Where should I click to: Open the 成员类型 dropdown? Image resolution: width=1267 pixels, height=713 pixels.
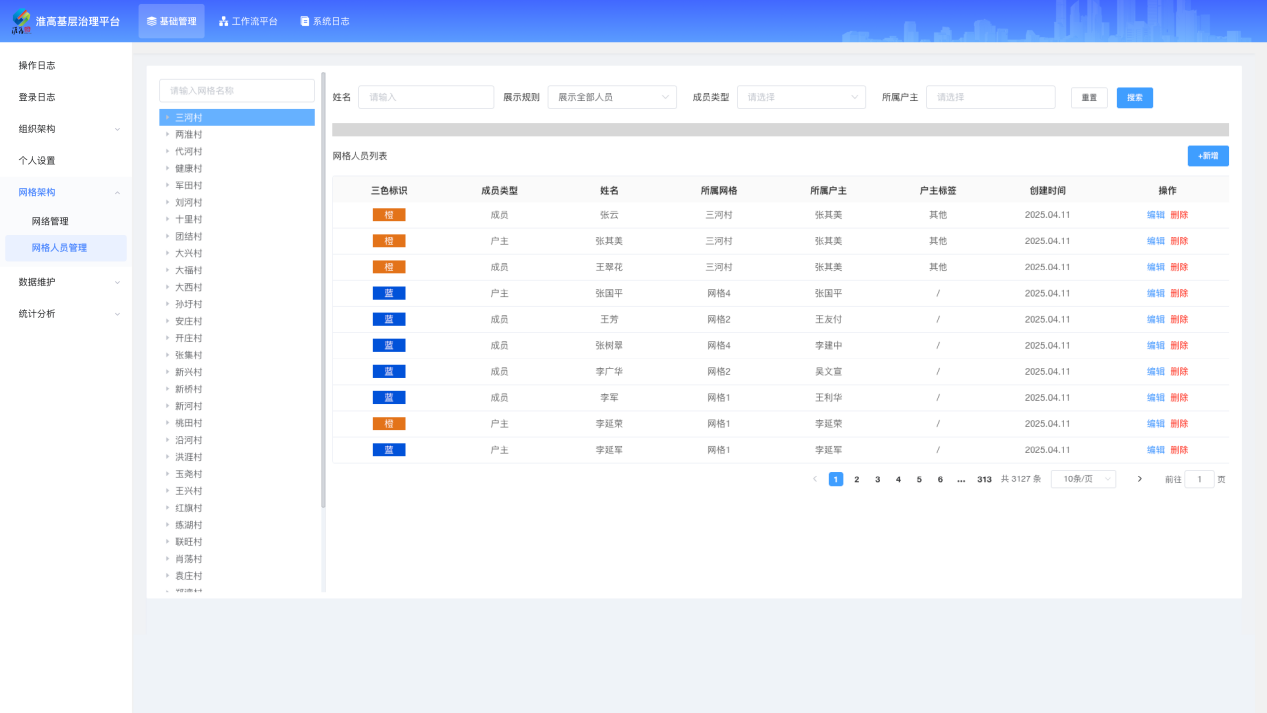tap(800, 97)
